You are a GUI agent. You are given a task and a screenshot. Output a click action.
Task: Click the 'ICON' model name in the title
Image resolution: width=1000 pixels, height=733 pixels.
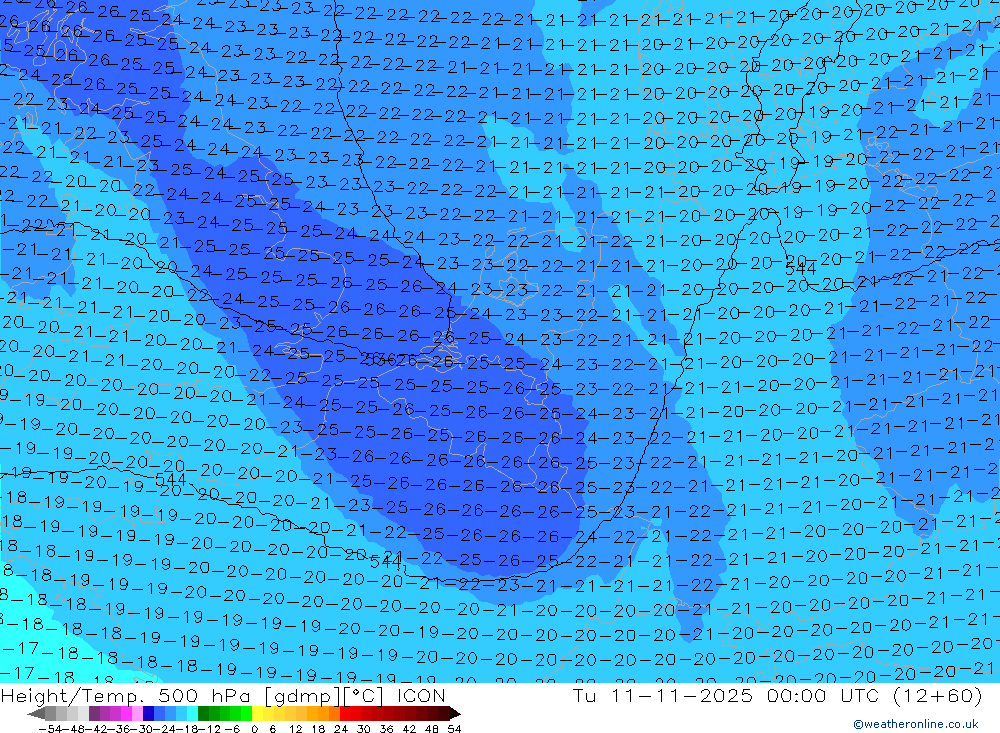tap(421, 695)
